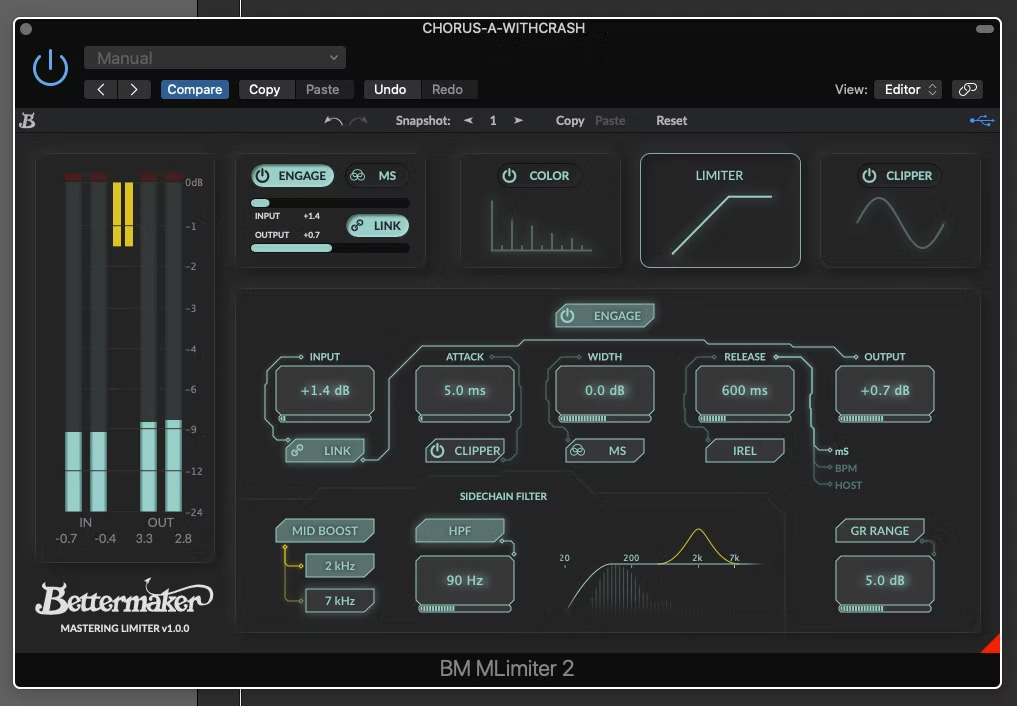Click the plugin redo curved arrow
This screenshot has width=1017, height=706.
pos(359,121)
